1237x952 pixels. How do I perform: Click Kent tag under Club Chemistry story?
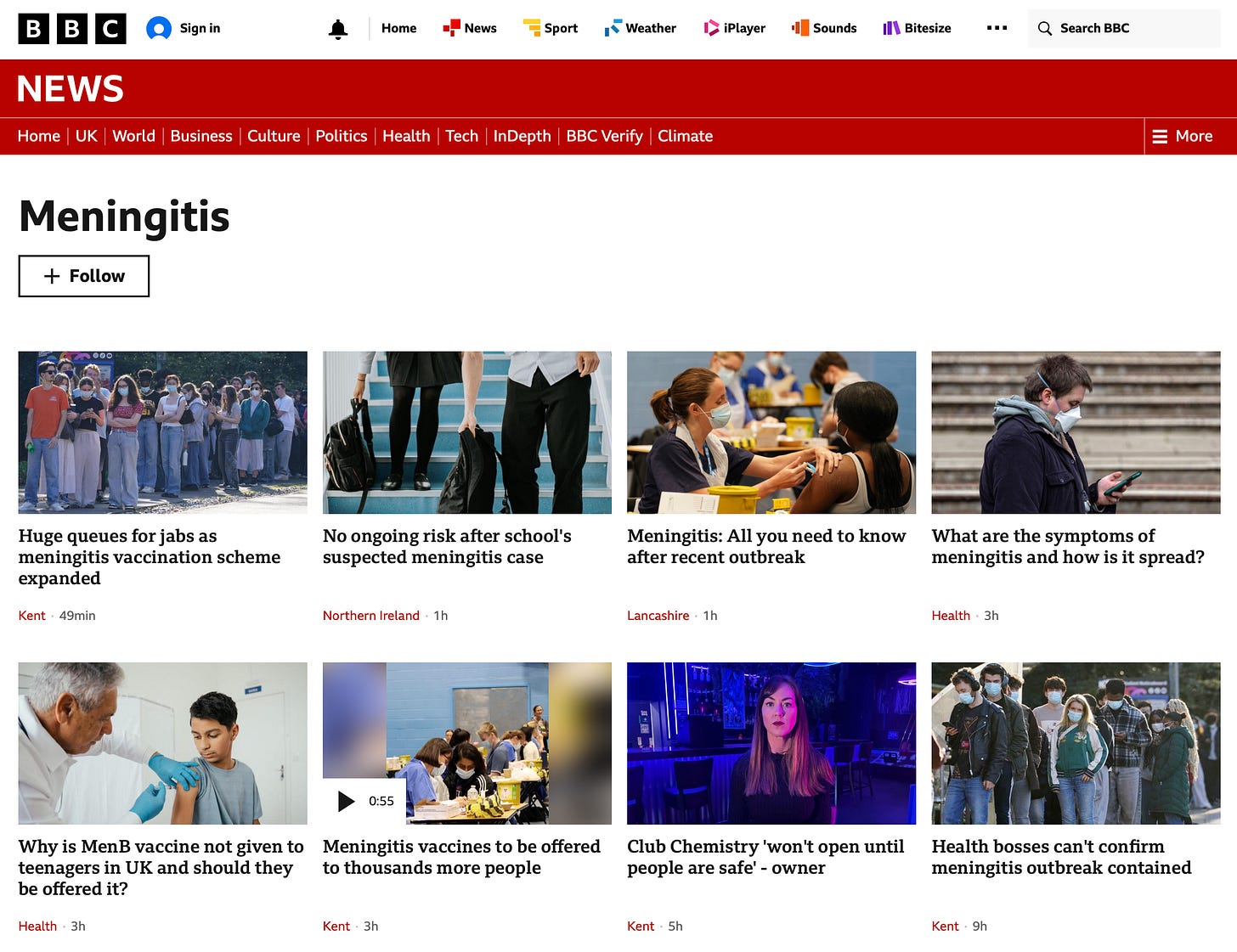(x=641, y=927)
